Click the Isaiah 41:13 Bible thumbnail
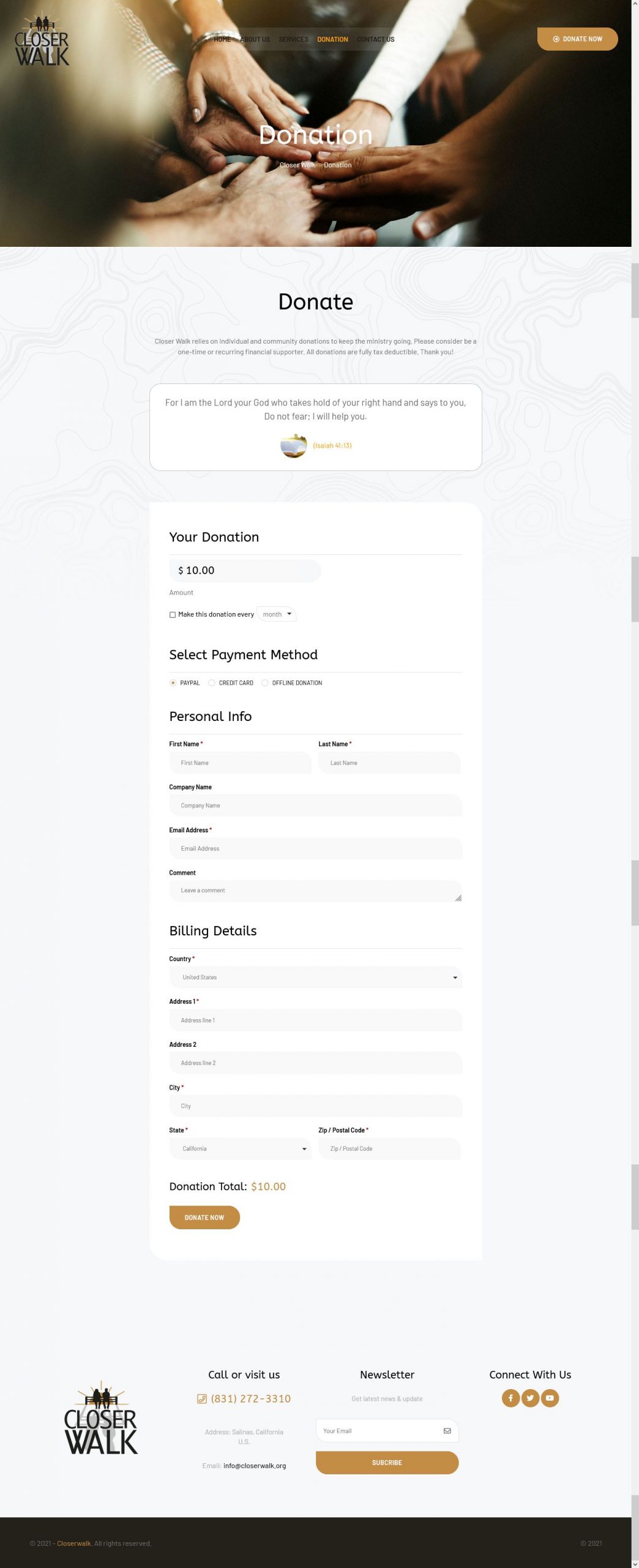This screenshot has width=639, height=1568. click(294, 445)
